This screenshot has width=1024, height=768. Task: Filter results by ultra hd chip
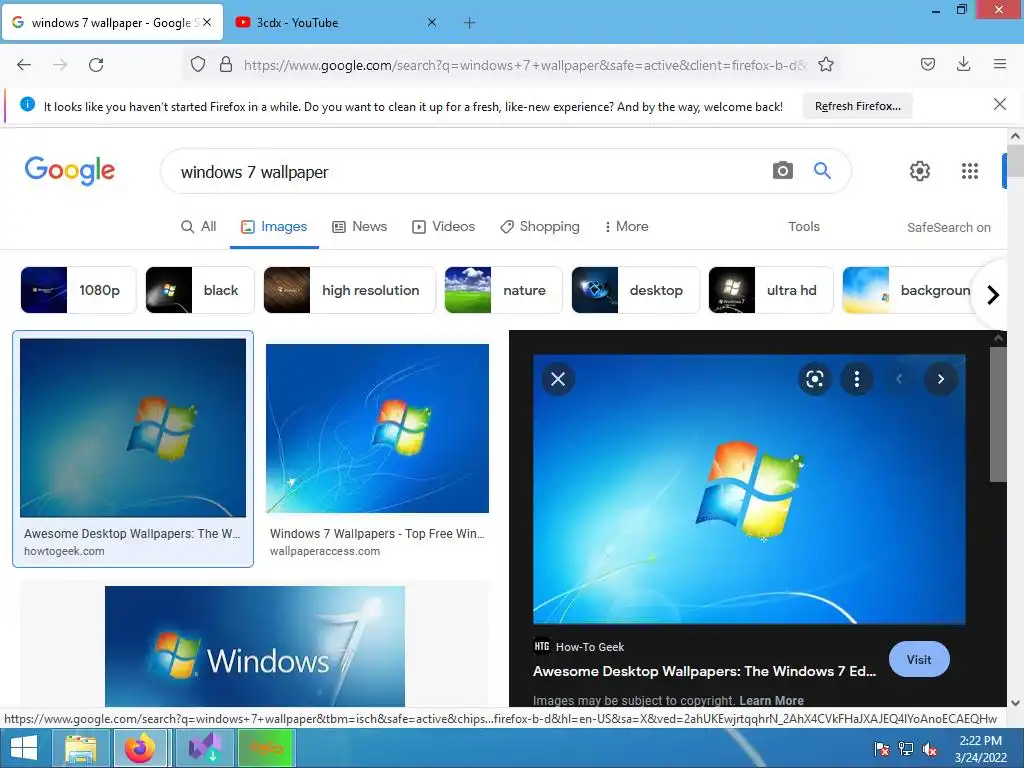pos(771,290)
